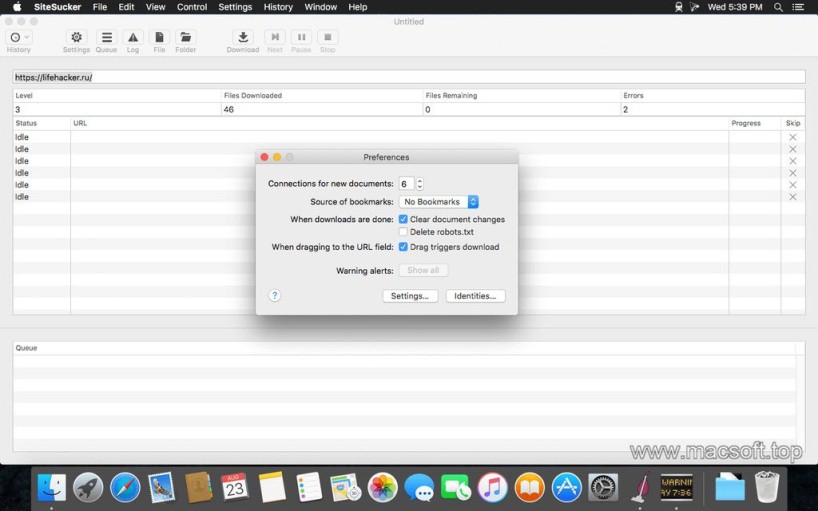Open the Settings gear in toolbar
818x511 pixels.
pyautogui.click(x=76, y=38)
